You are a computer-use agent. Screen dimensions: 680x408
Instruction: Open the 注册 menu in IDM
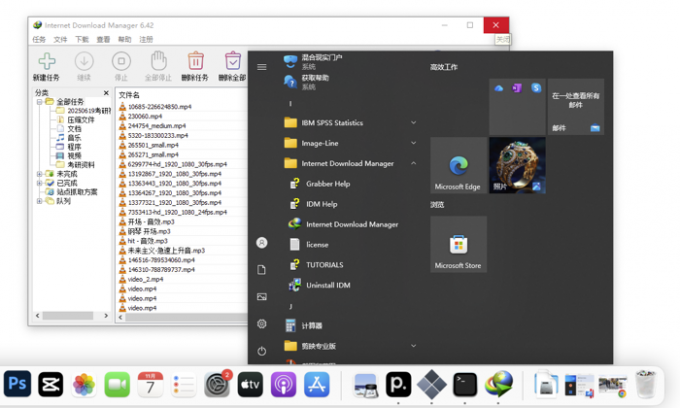pyautogui.click(x=146, y=39)
